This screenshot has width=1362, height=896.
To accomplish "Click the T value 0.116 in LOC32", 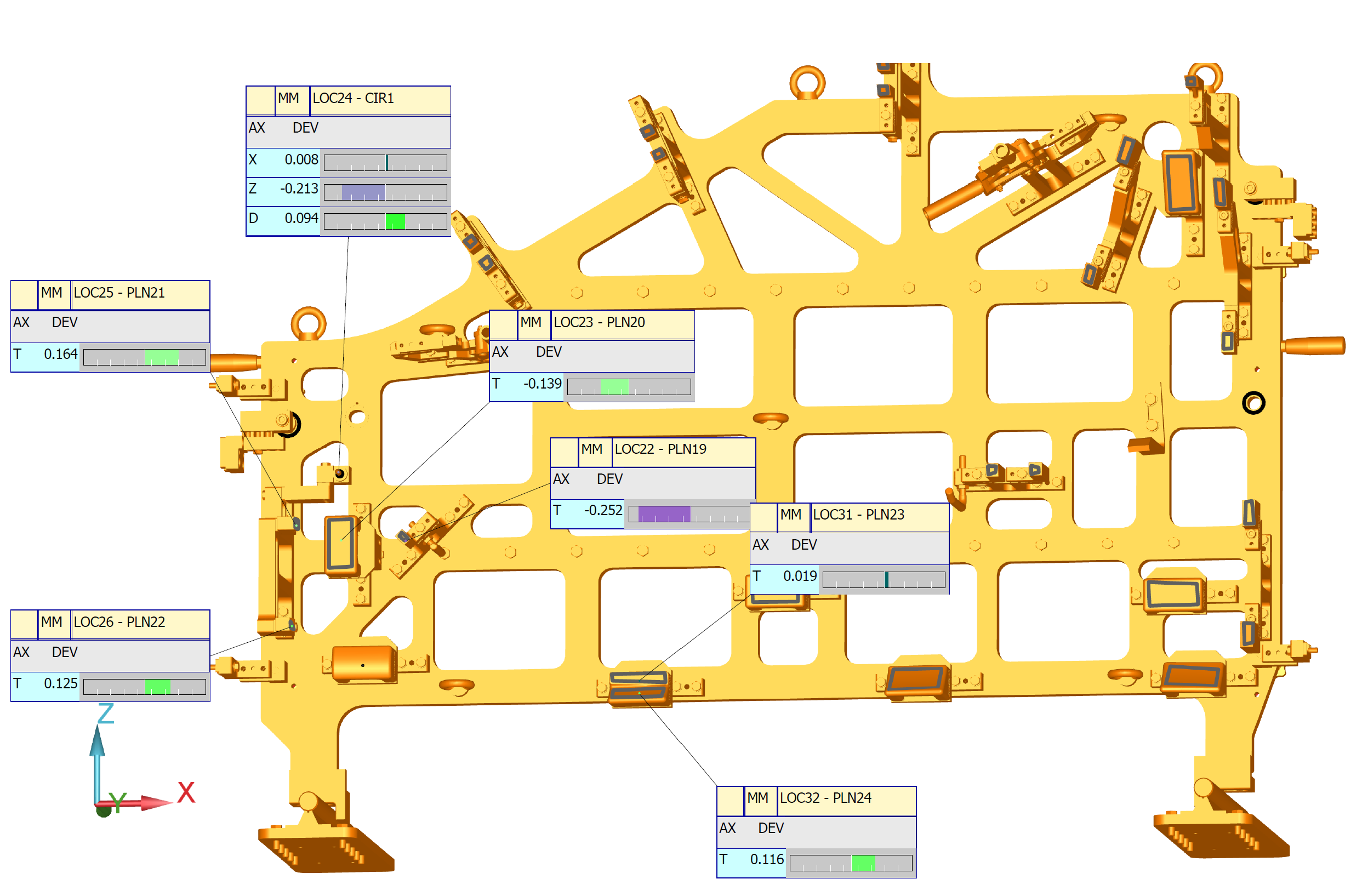I will 767,860.
